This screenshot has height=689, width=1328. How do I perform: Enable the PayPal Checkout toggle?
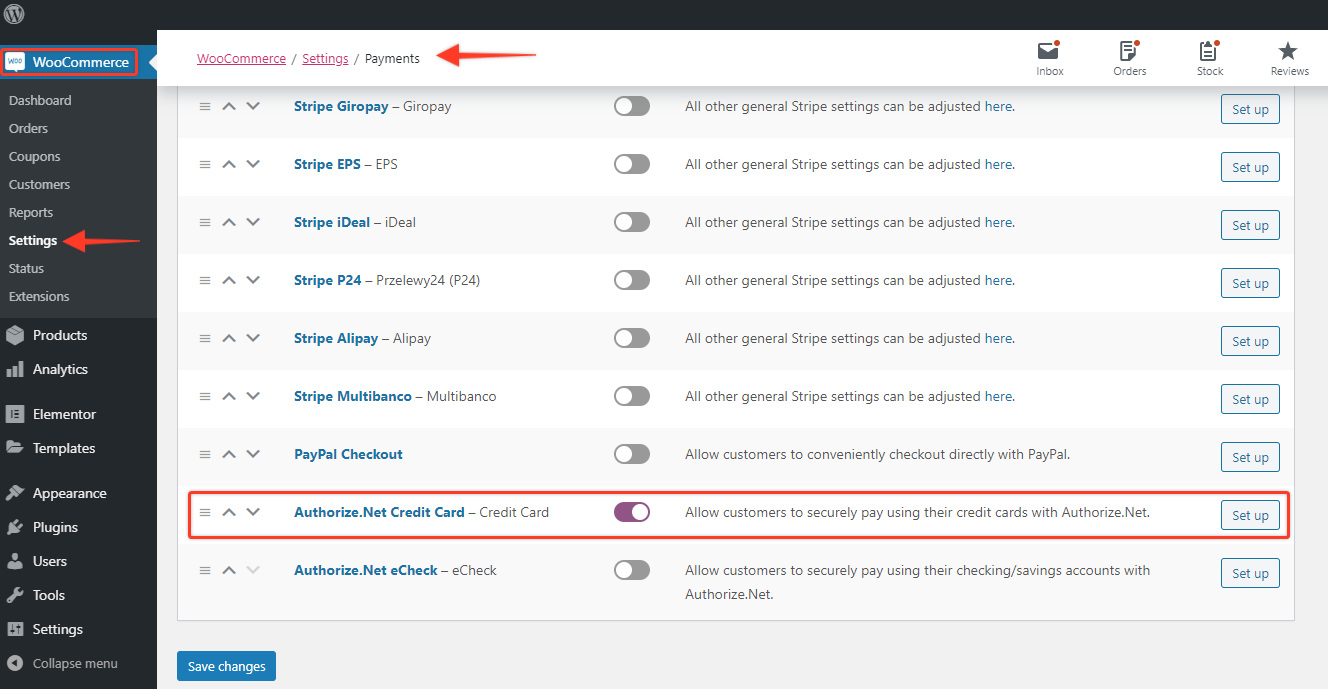click(x=632, y=454)
